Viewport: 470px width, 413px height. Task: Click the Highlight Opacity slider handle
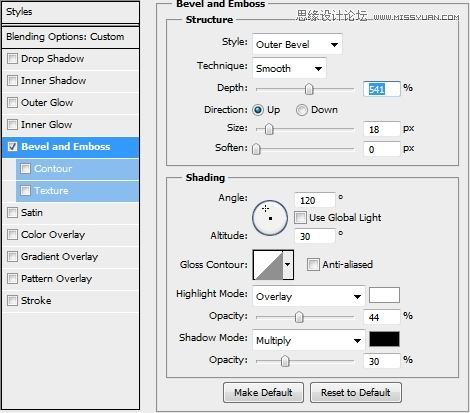(299, 317)
